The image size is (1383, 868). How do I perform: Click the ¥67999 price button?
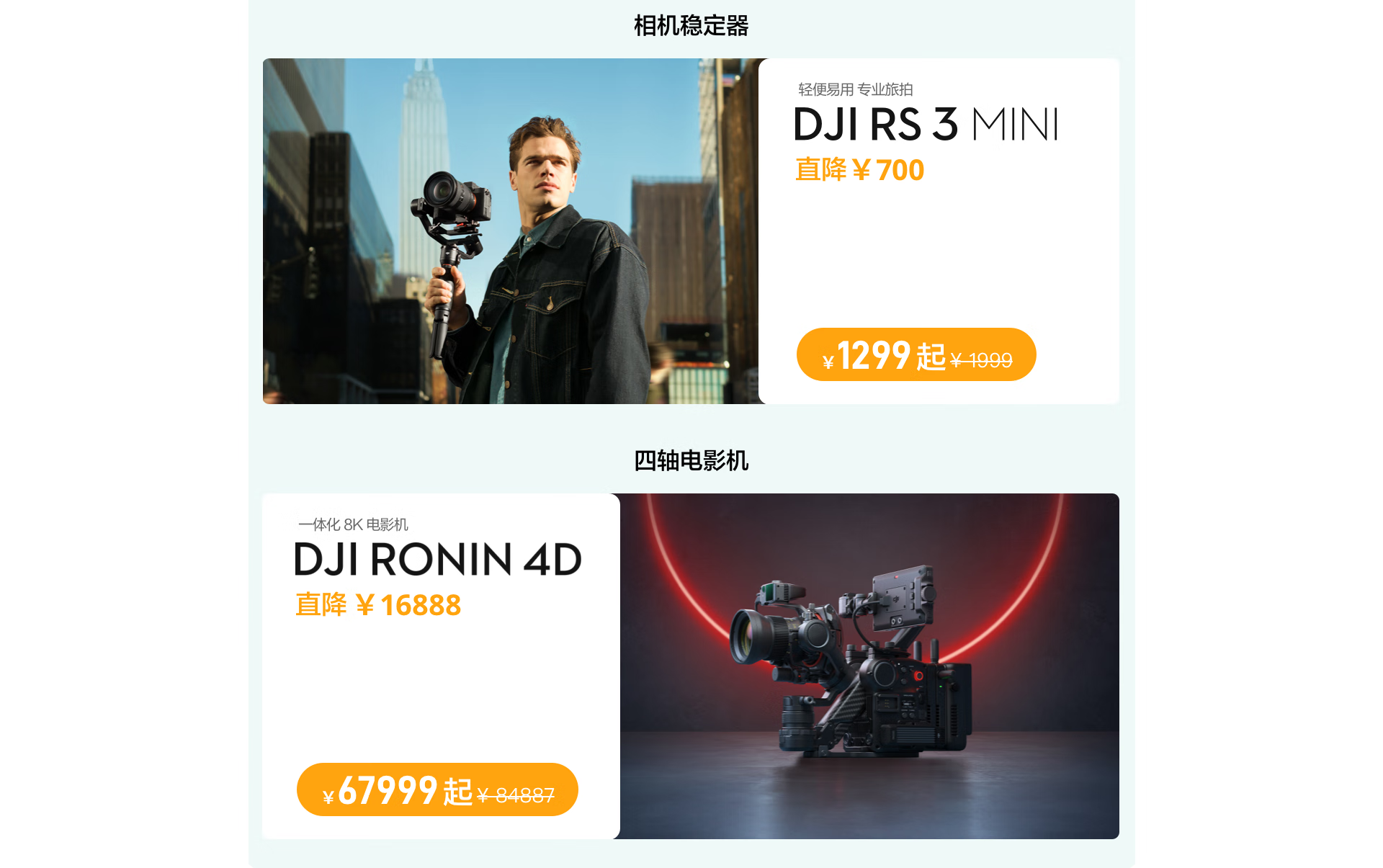click(437, 789)
